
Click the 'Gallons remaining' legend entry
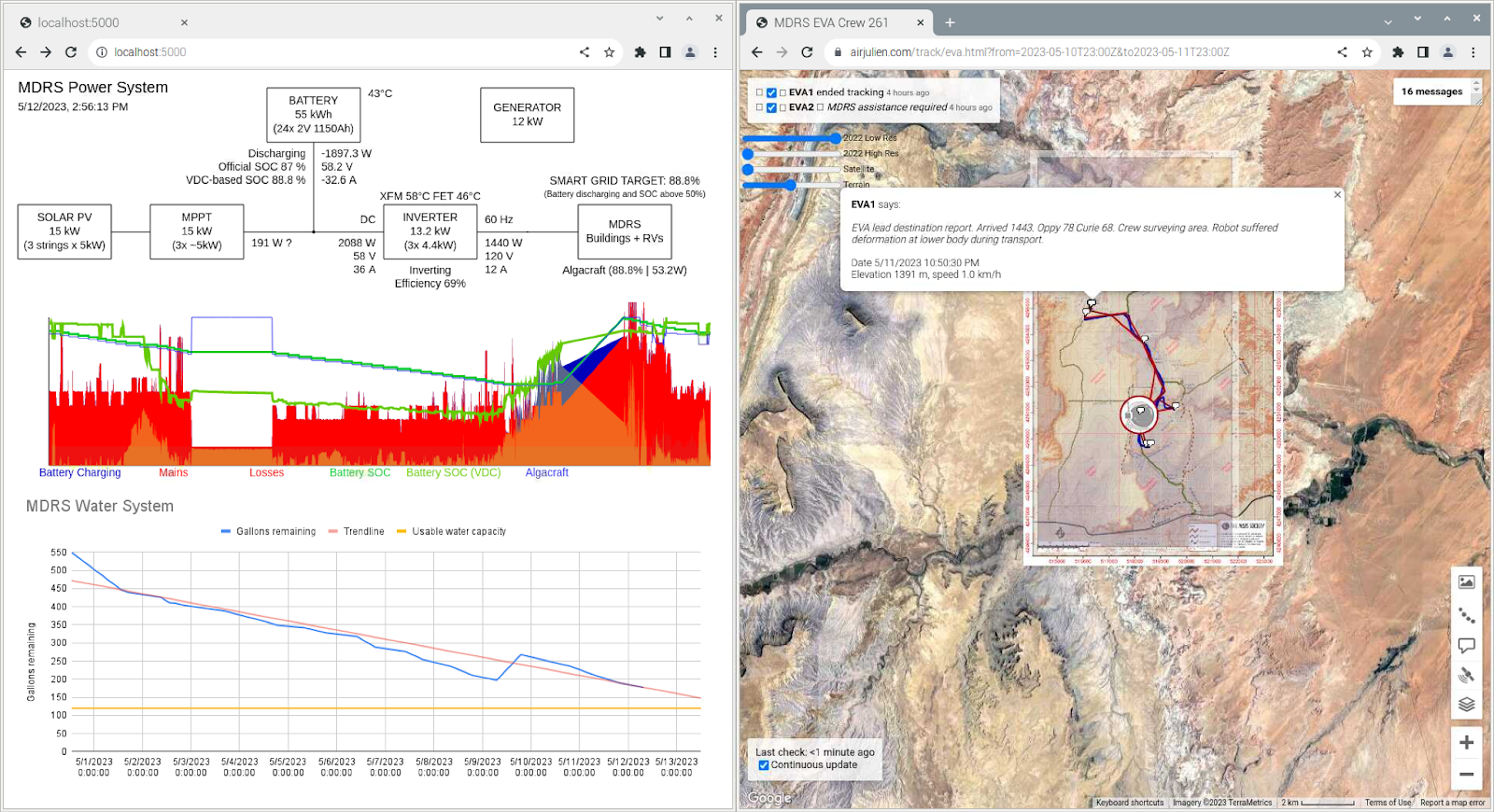tap(268, 532)
